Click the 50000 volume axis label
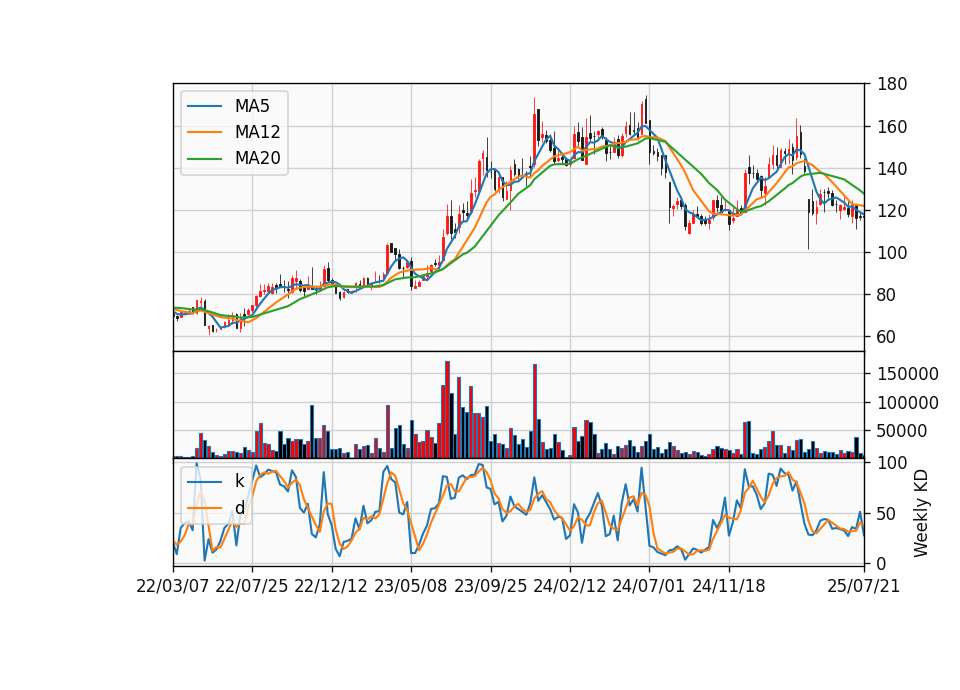Image resolution: width=960 pixels, height=690 pixels. [902, 432]
